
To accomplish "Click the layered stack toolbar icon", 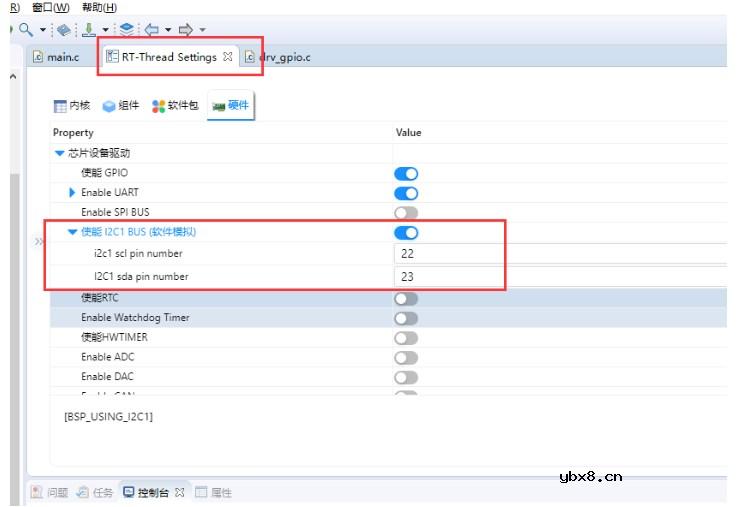I will pos(127,30).
